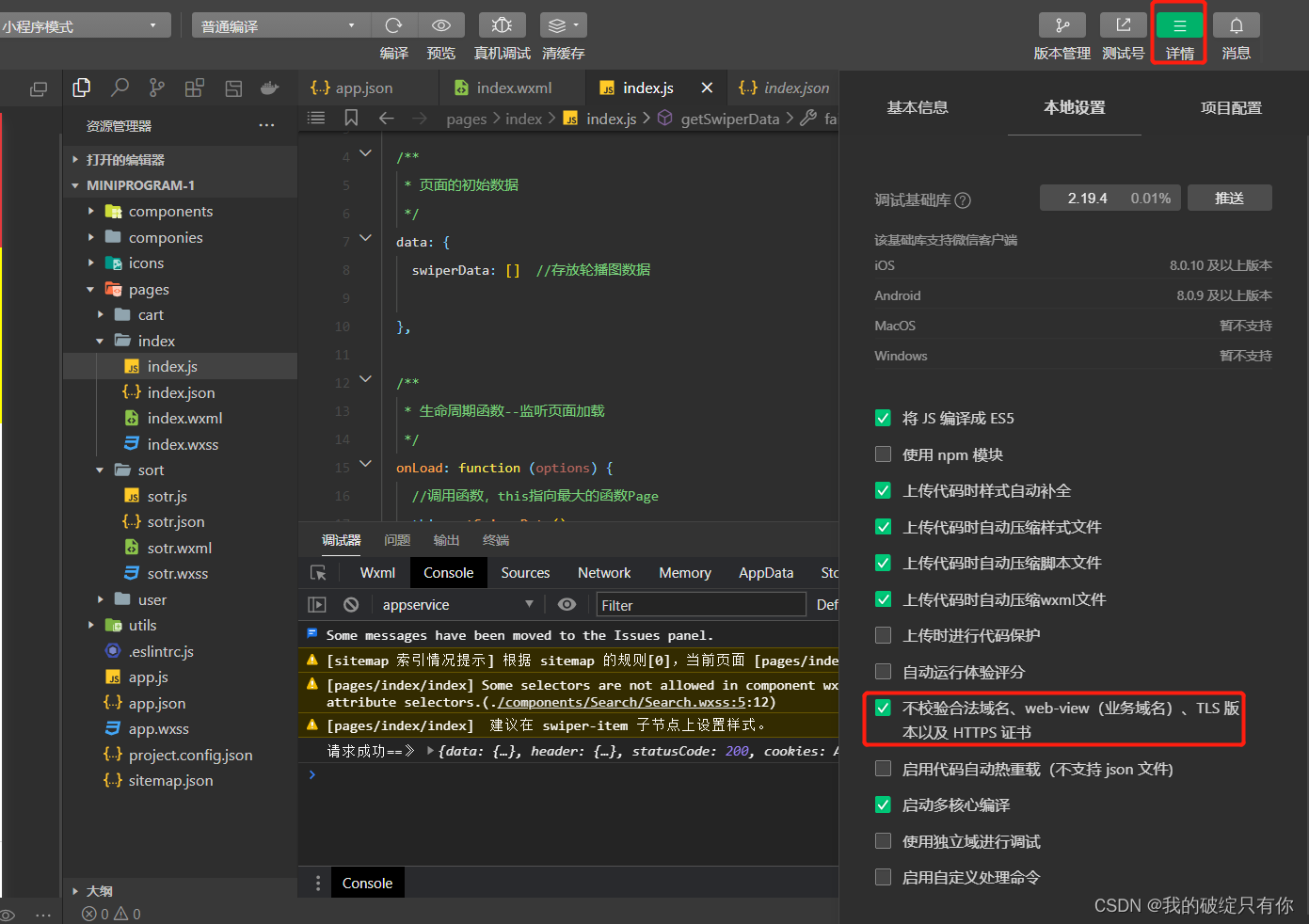Toggle the console sidebar panel icon
The height and width of the screenshot is (924, 1309).
[x=317, y=605]
